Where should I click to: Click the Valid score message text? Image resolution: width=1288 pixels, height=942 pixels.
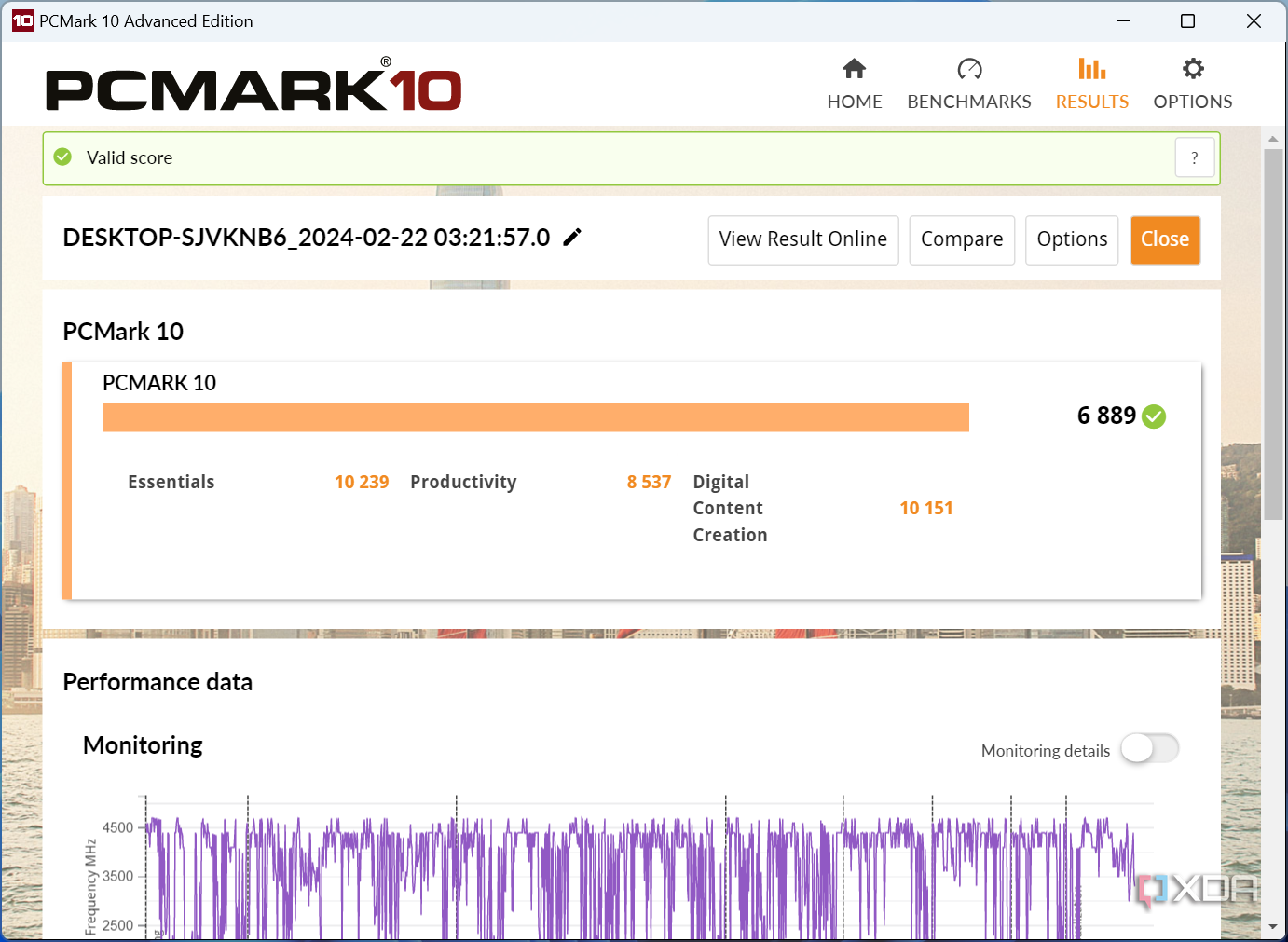click(x=130, y=157)
